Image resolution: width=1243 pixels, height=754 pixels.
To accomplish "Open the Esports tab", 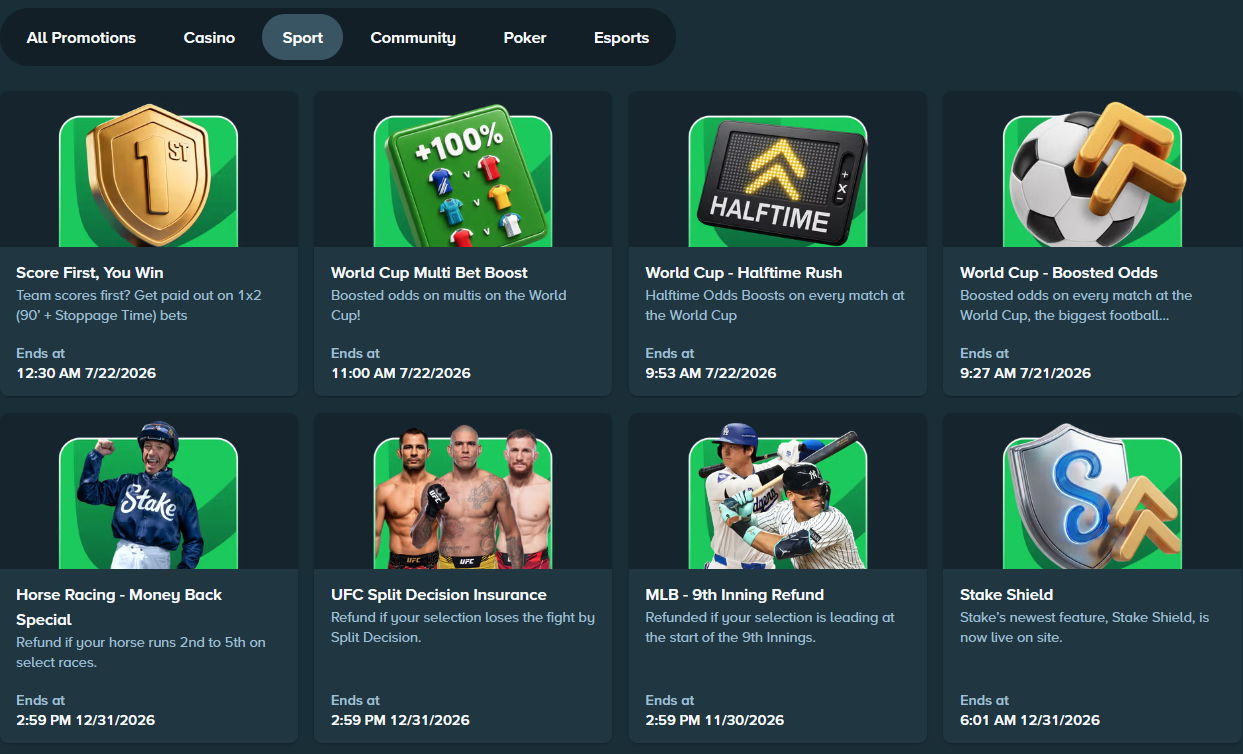I will [621, 38].
